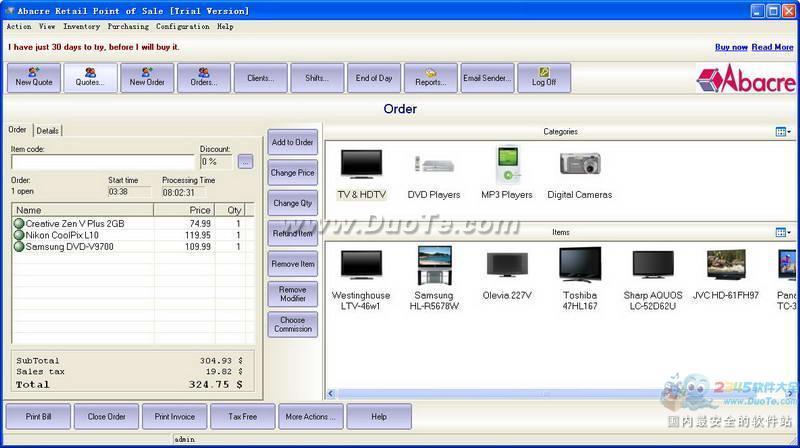This screenshot has height=448, width=800.
Task: Click the Print Bill button
Action: click(38, 416)
